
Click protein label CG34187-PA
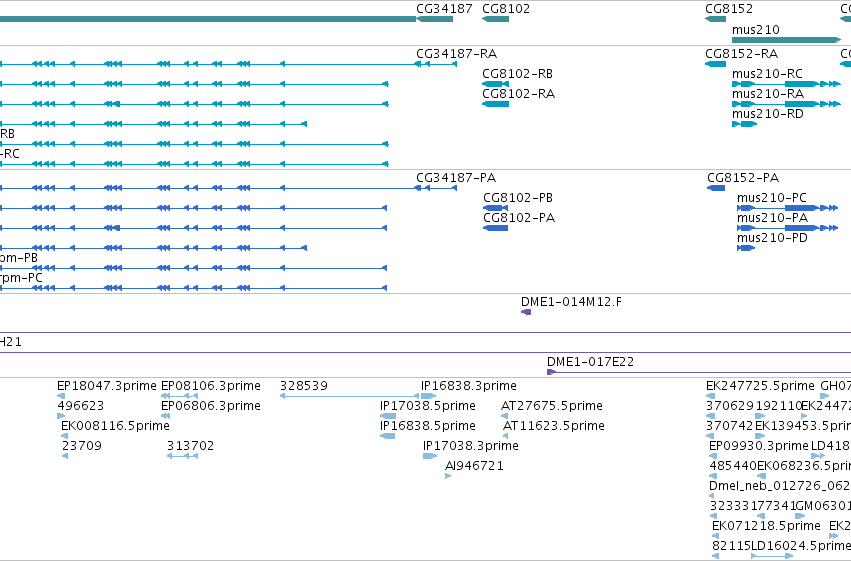pyautogui.click(x=456, y=178)
